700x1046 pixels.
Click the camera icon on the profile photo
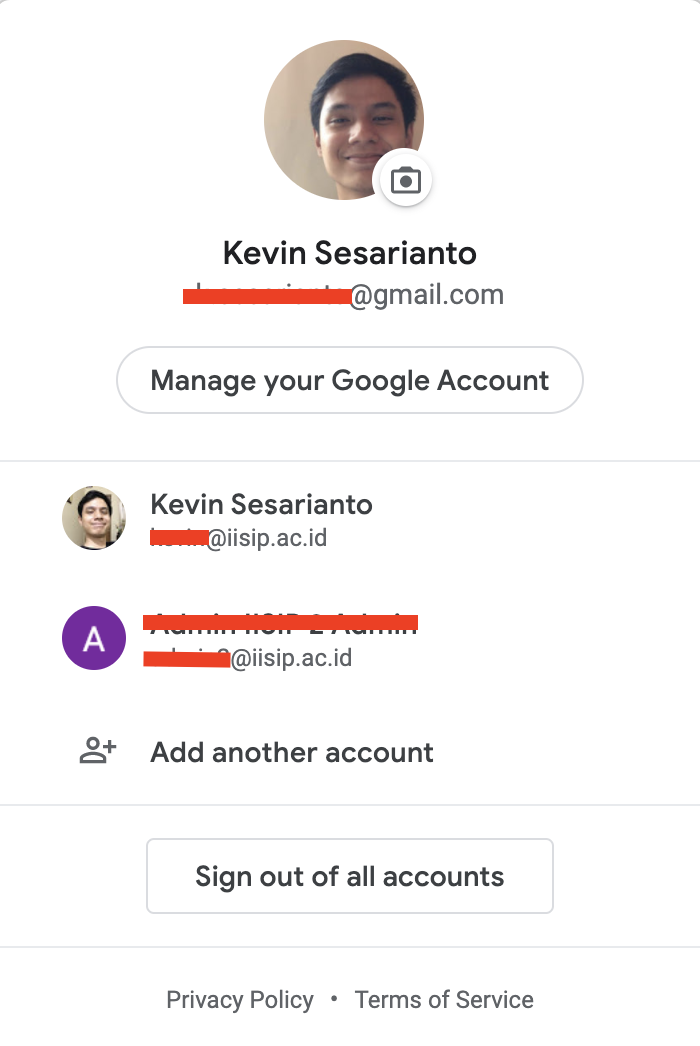tap(405, 181)
